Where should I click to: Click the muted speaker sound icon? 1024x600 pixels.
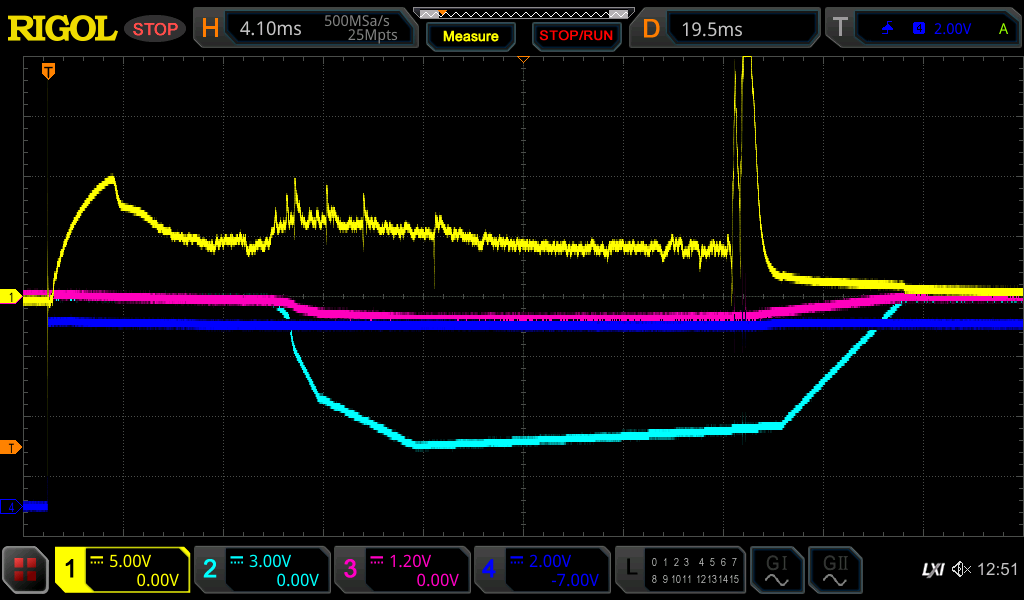click(962, 570)
